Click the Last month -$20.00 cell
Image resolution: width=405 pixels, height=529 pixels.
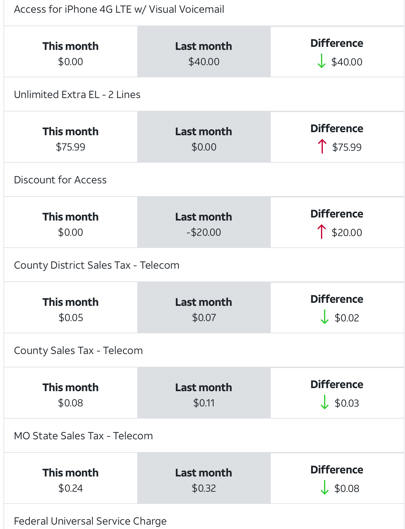(x=204, y=222)
